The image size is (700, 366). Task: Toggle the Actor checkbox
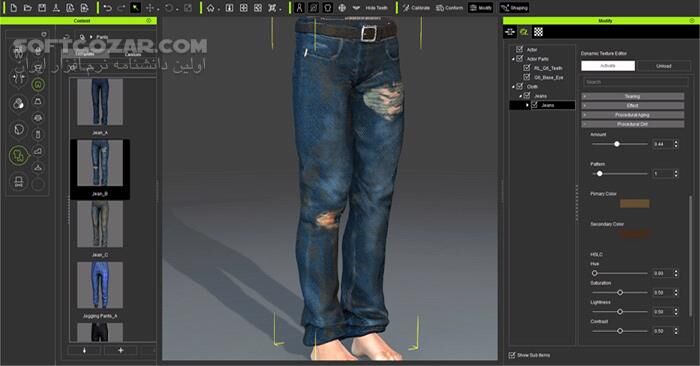pyautogui.click(x=519, y=49)
